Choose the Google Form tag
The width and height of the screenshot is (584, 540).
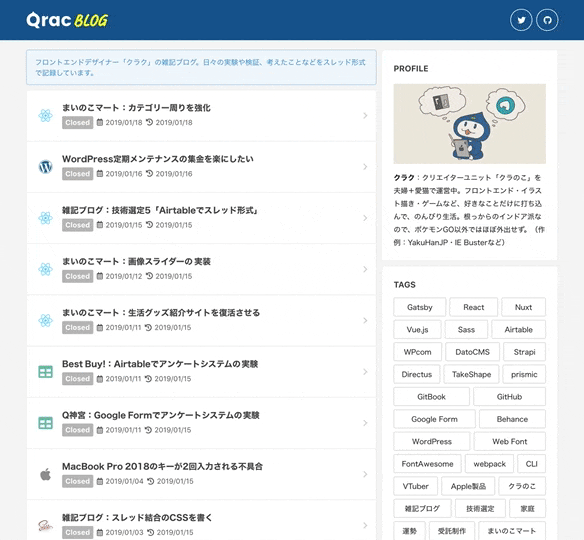[434, 419]
